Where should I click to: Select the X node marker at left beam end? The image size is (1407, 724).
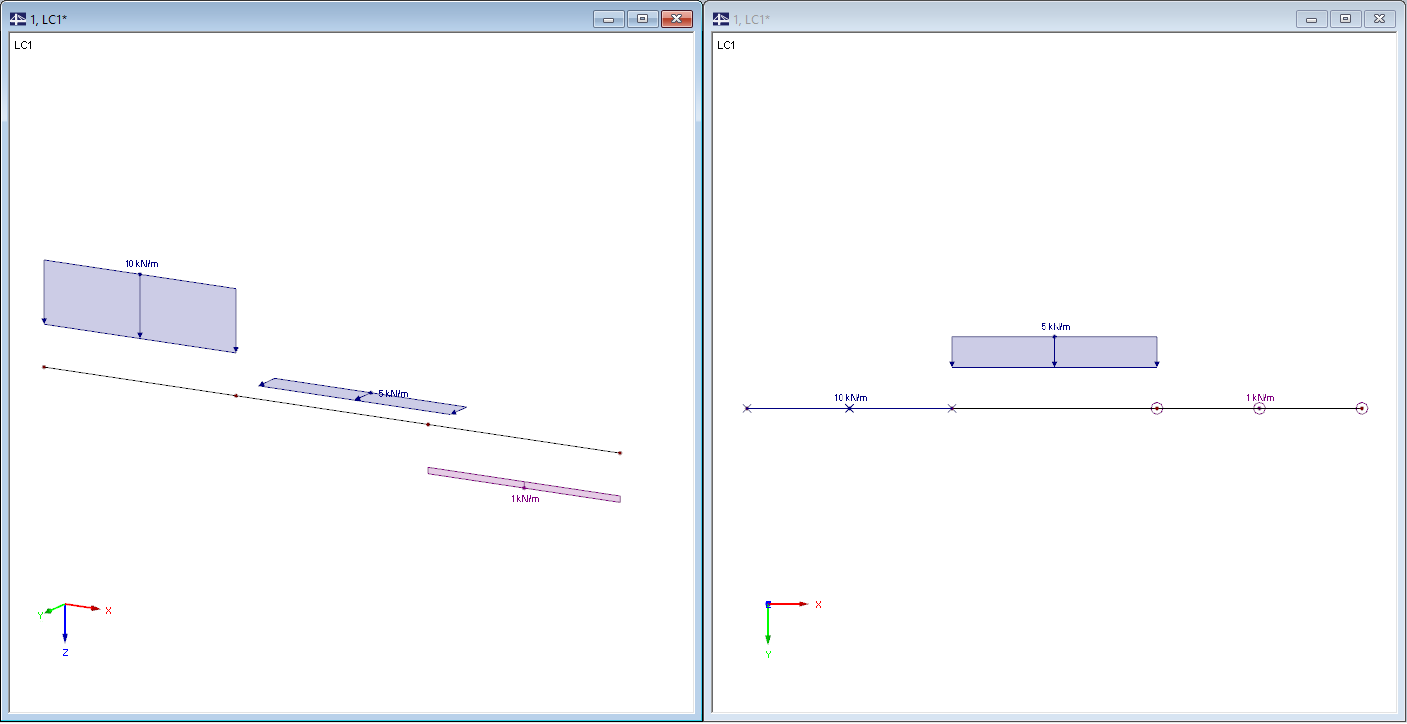[x=748, y=408]
